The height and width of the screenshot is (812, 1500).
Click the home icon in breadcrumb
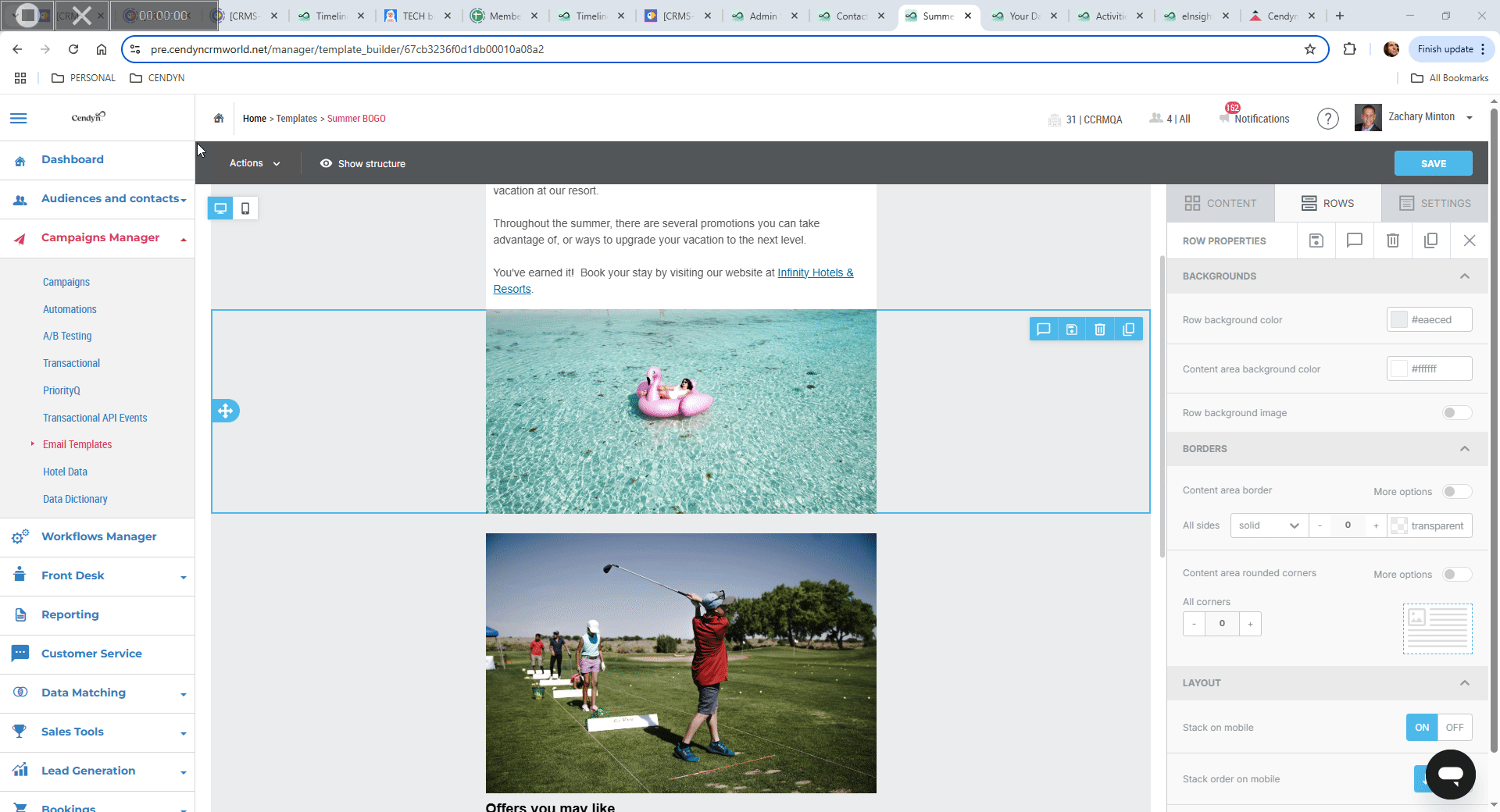point(219,119)
